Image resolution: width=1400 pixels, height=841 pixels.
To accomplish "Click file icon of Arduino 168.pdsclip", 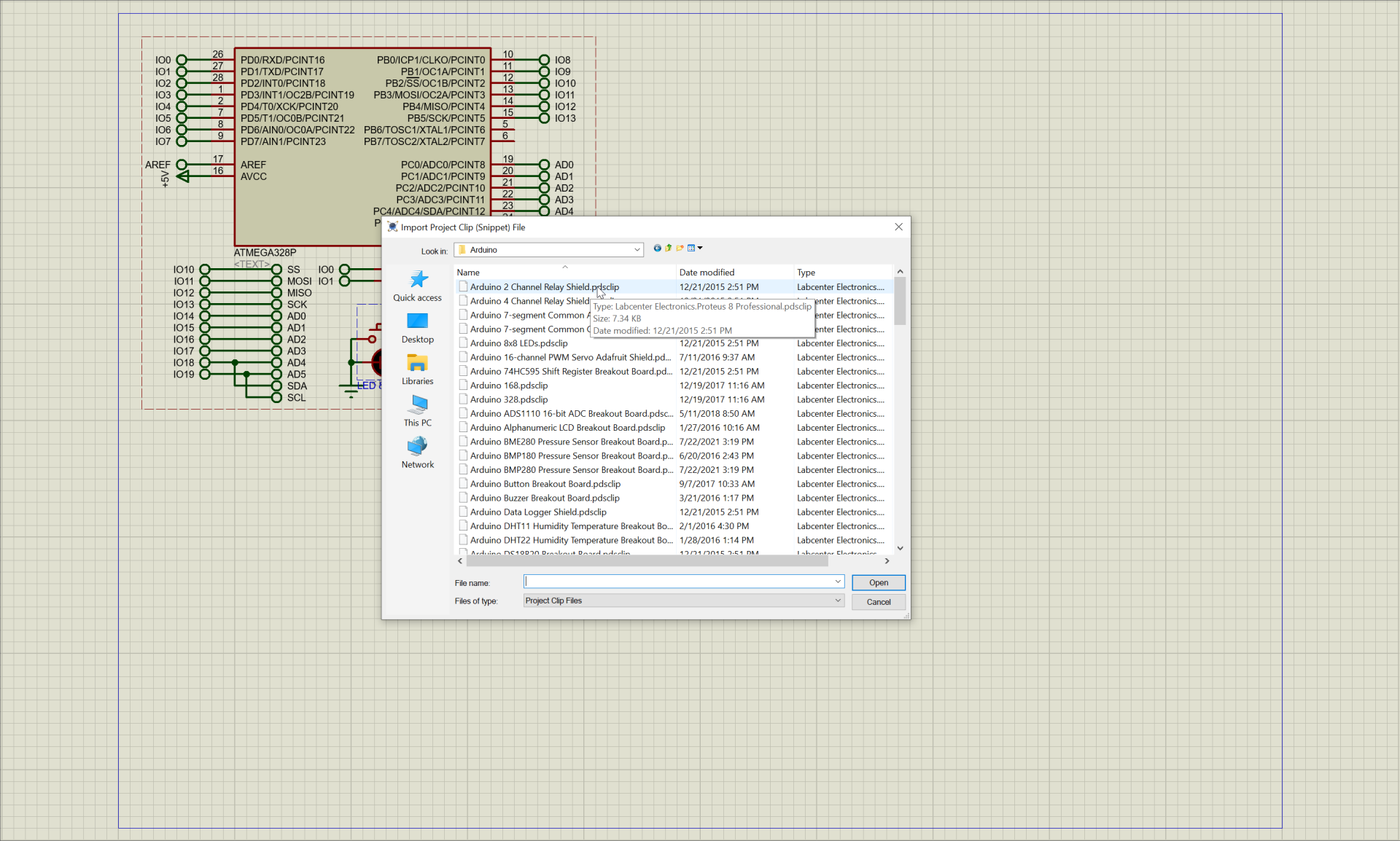I will [x=463, y=386].
